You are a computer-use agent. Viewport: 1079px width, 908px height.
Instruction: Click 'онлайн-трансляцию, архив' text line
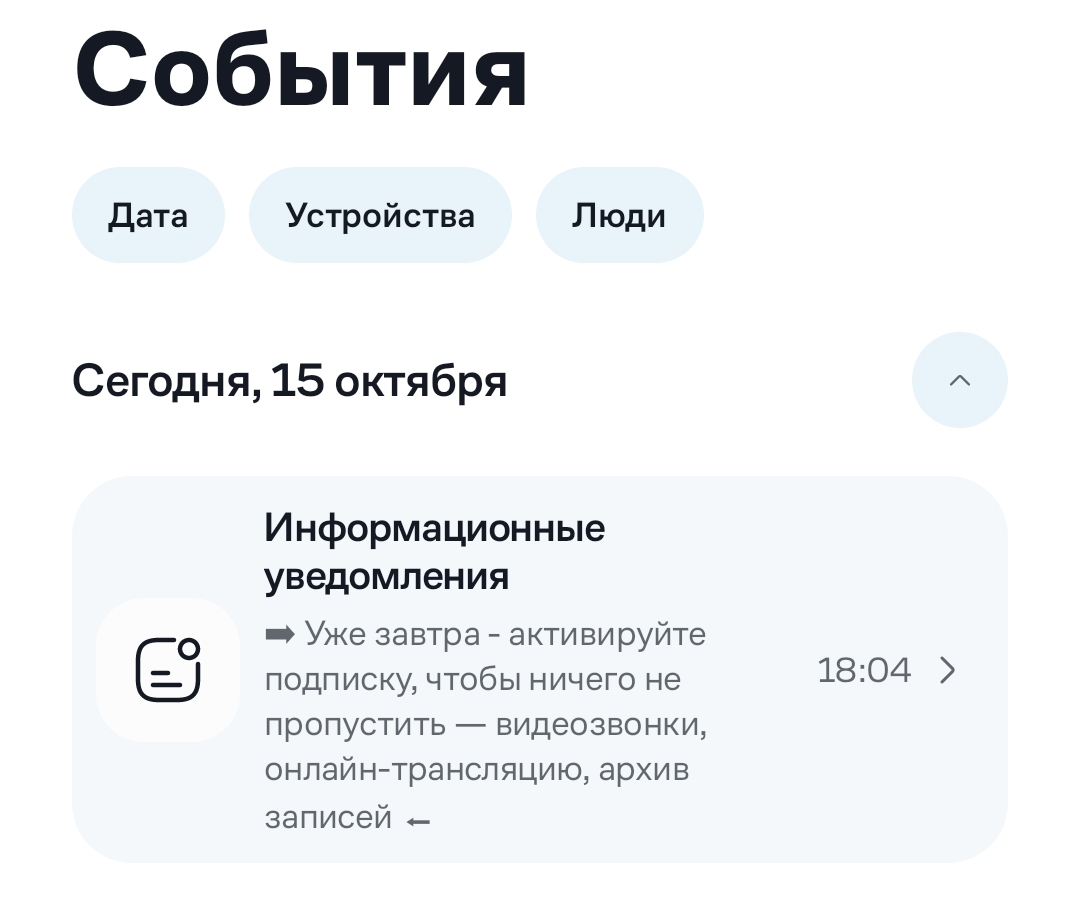476,772
